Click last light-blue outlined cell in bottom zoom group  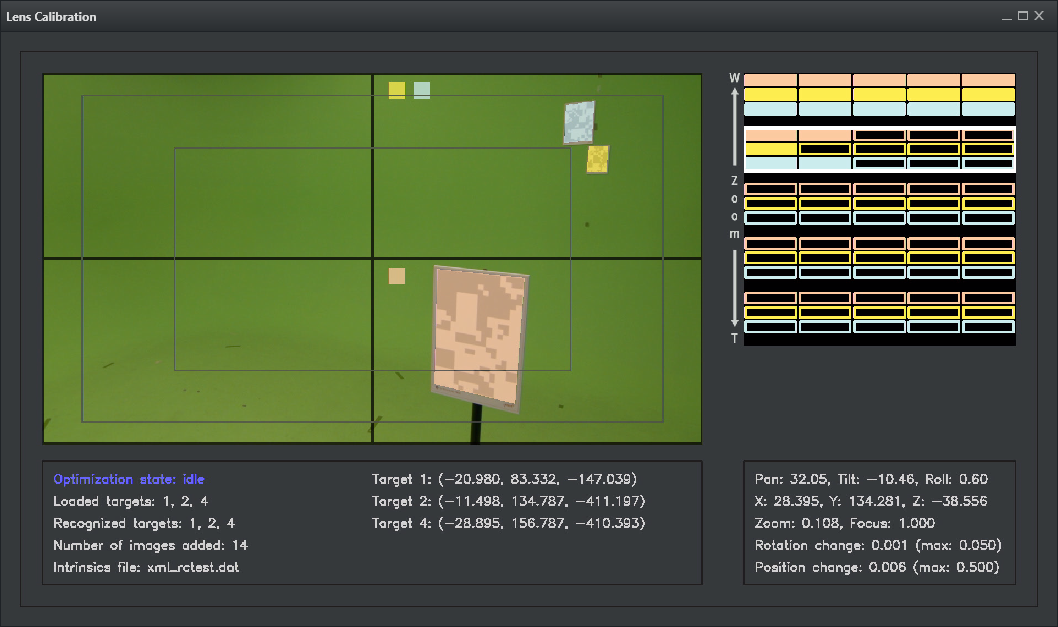pyautogui.click(x=988, y=326)
